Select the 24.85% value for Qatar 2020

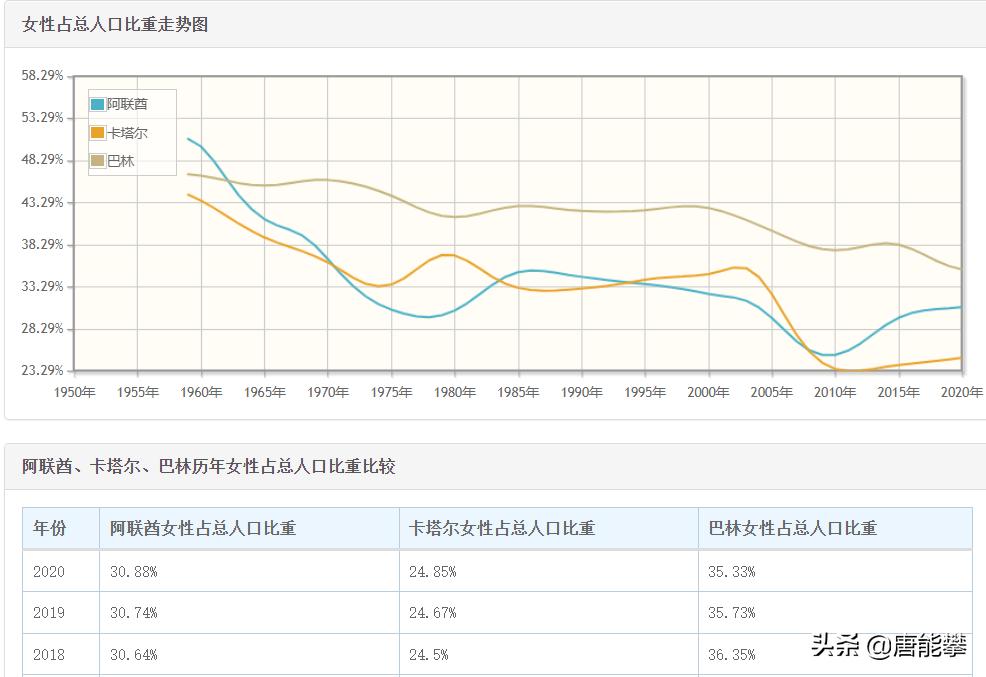click(x=430, y=571)
